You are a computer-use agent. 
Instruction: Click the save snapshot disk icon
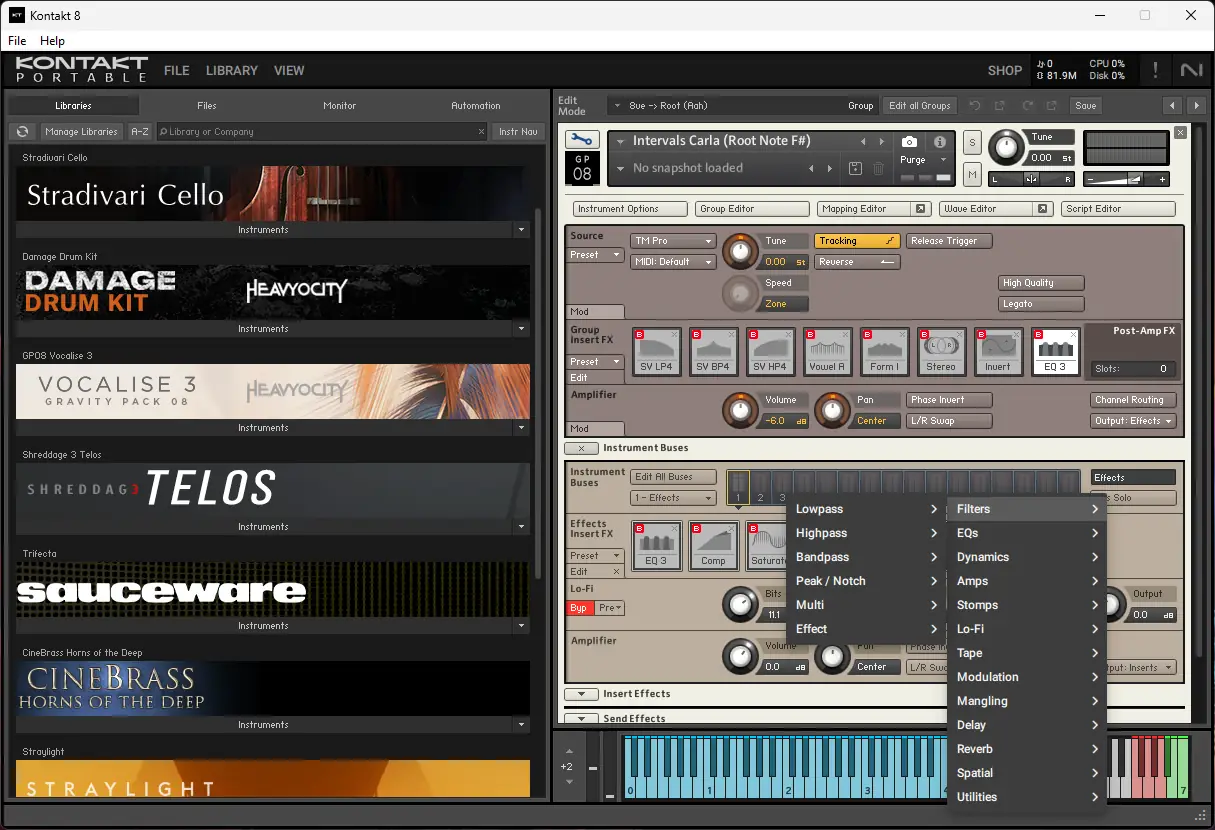tap(855, 169)
